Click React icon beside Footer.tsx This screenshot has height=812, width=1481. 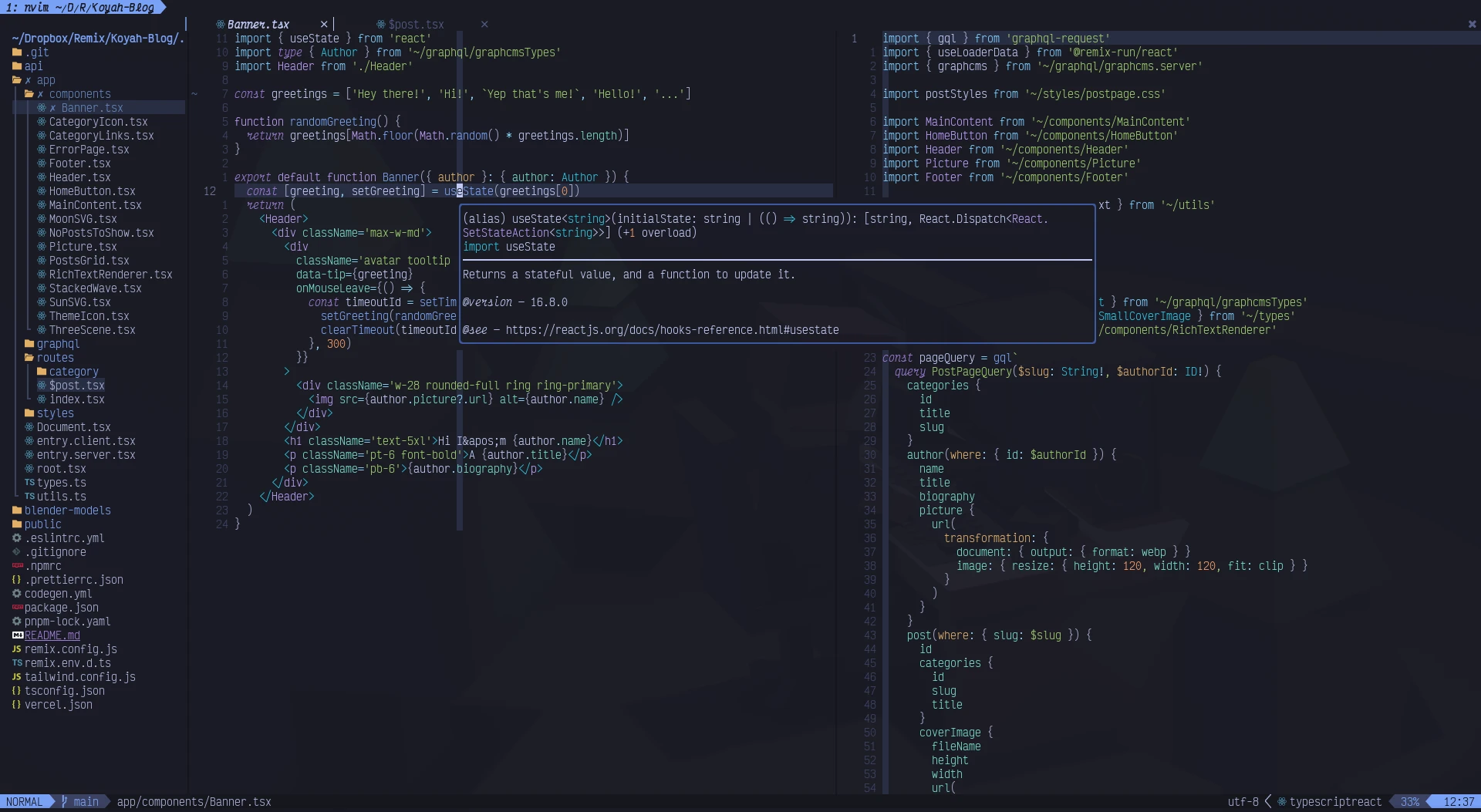click(x=42, y=163)
